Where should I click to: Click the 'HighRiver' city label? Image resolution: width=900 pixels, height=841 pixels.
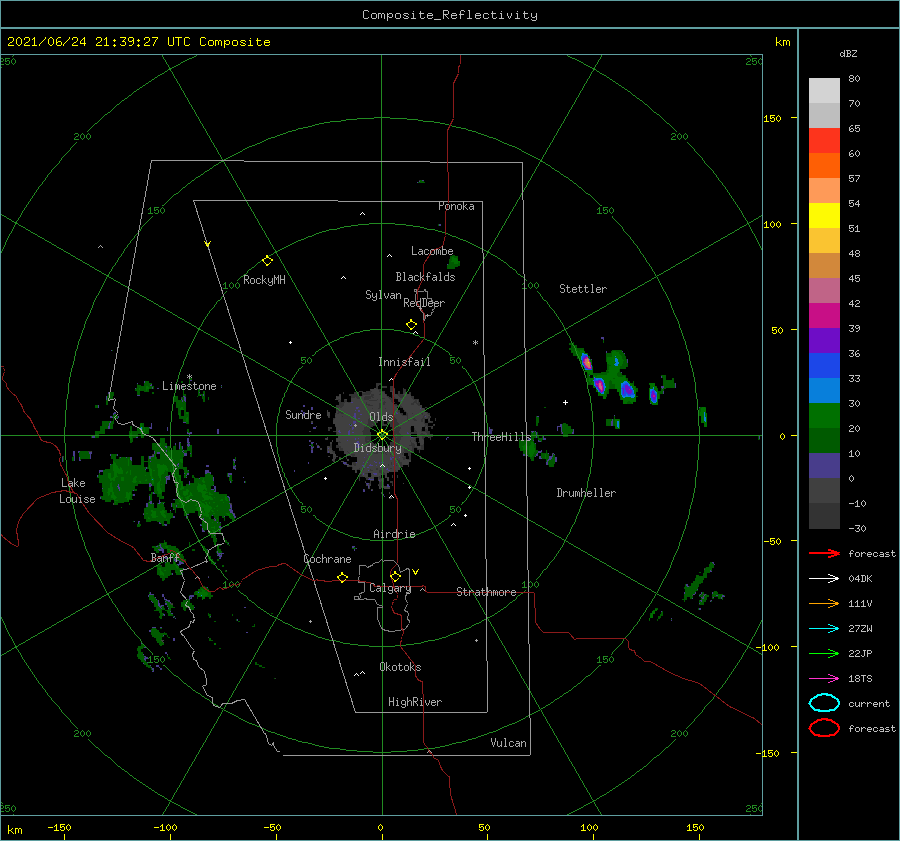coord(415,702)
